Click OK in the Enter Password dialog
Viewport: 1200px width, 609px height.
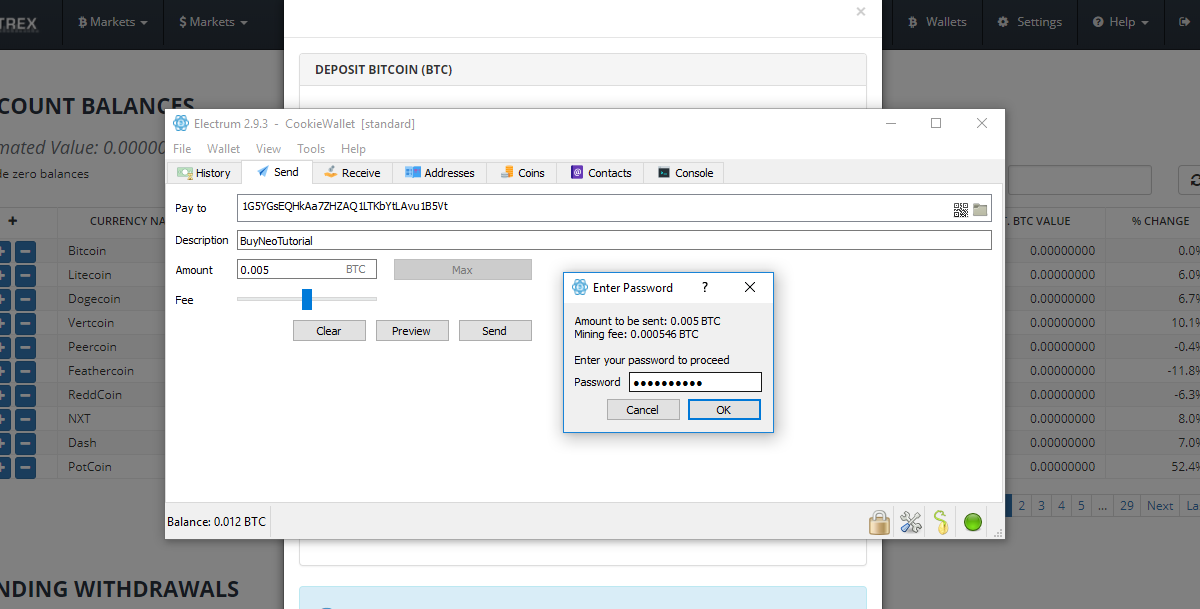[724, 410]
